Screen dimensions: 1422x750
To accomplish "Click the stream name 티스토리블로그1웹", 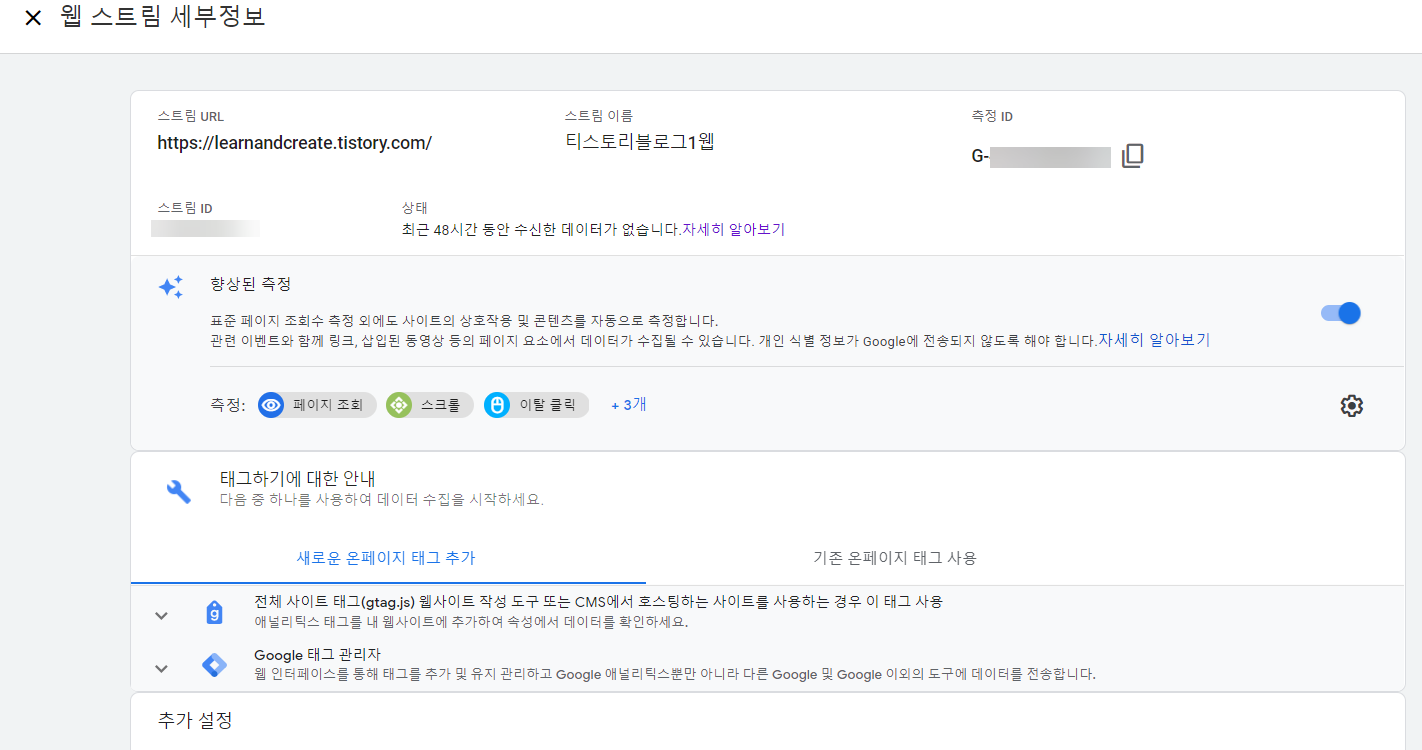I will point(639,142).
